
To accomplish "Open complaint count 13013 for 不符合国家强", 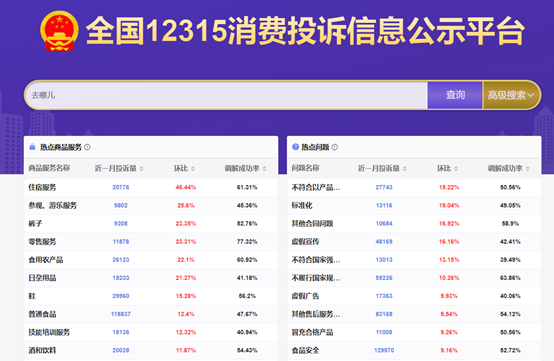I will [x=384, y=260].
